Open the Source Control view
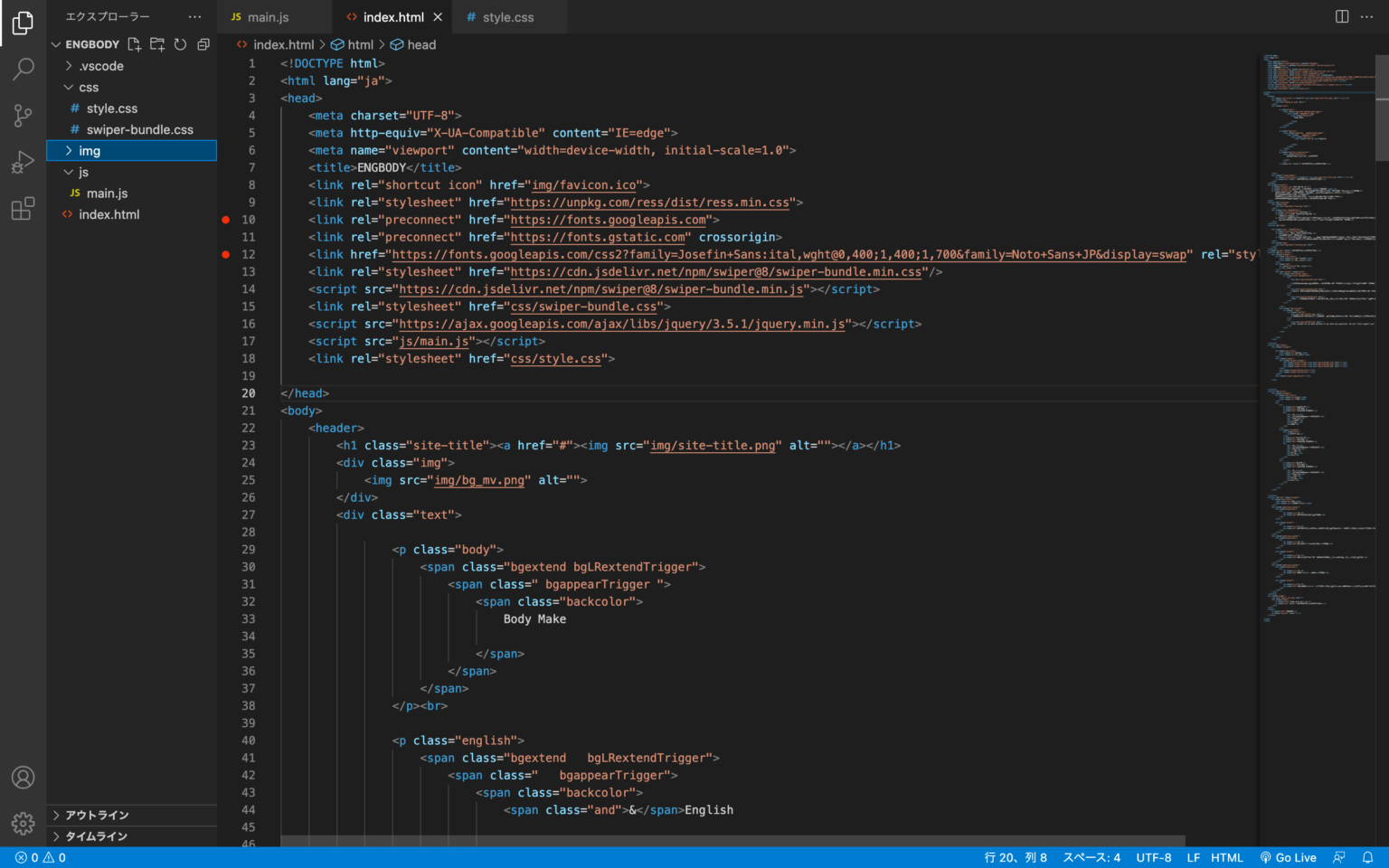Screen dimensions: 1389x868 tap(23, 116)
